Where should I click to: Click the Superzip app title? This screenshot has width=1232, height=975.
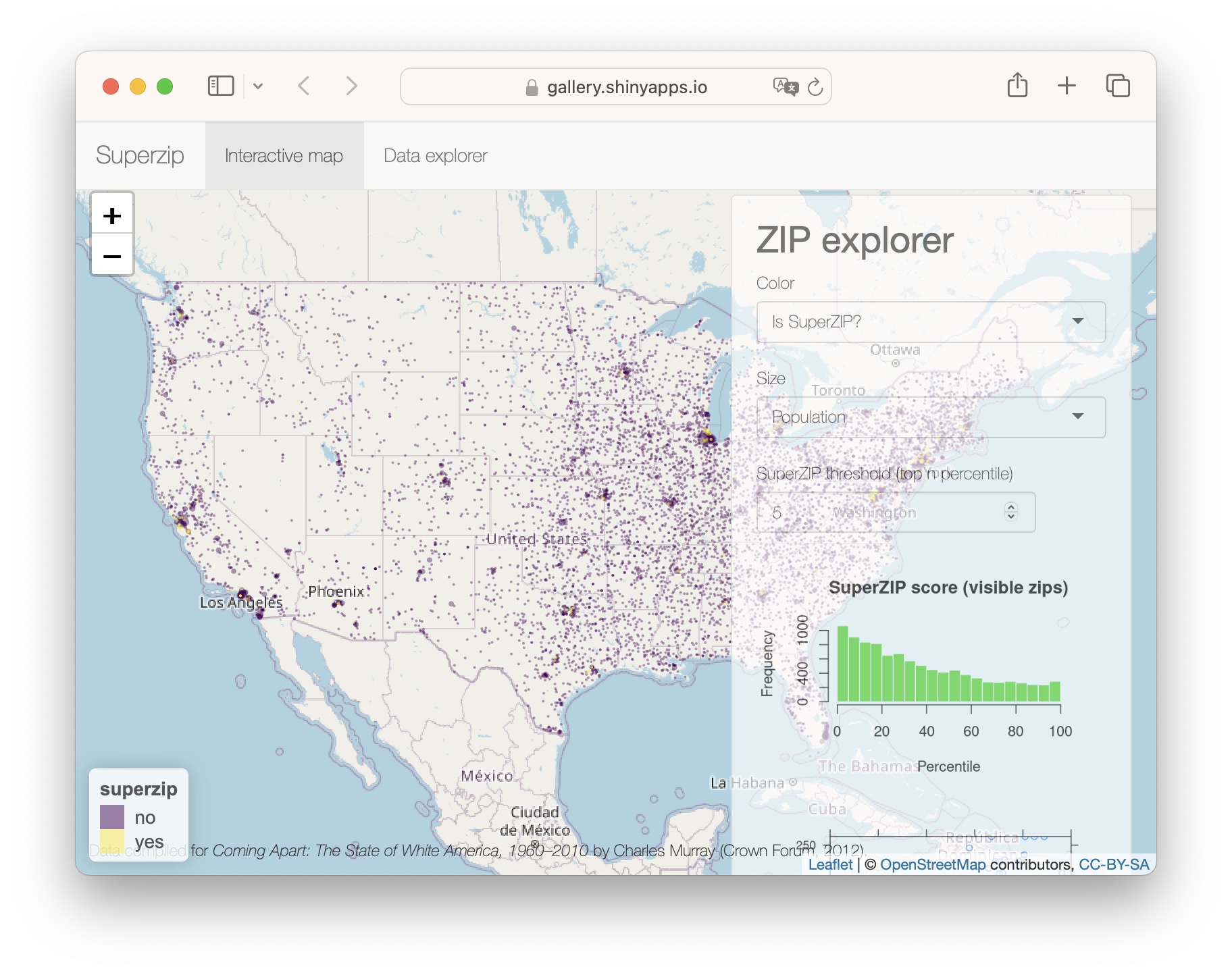coord(140,155)
